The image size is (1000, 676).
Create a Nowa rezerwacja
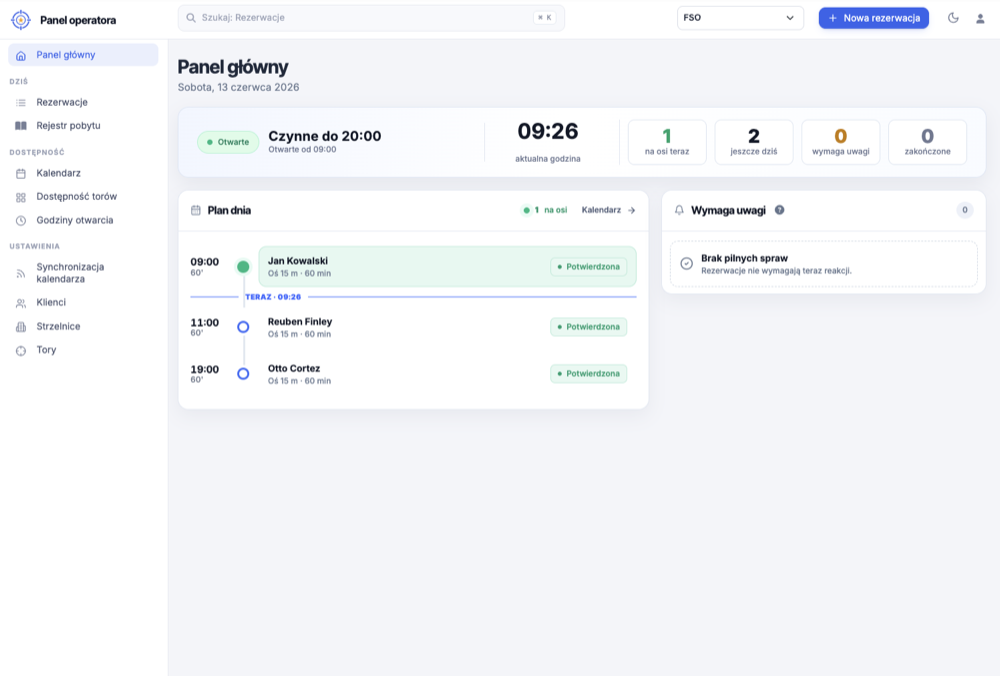pos(874,18)
